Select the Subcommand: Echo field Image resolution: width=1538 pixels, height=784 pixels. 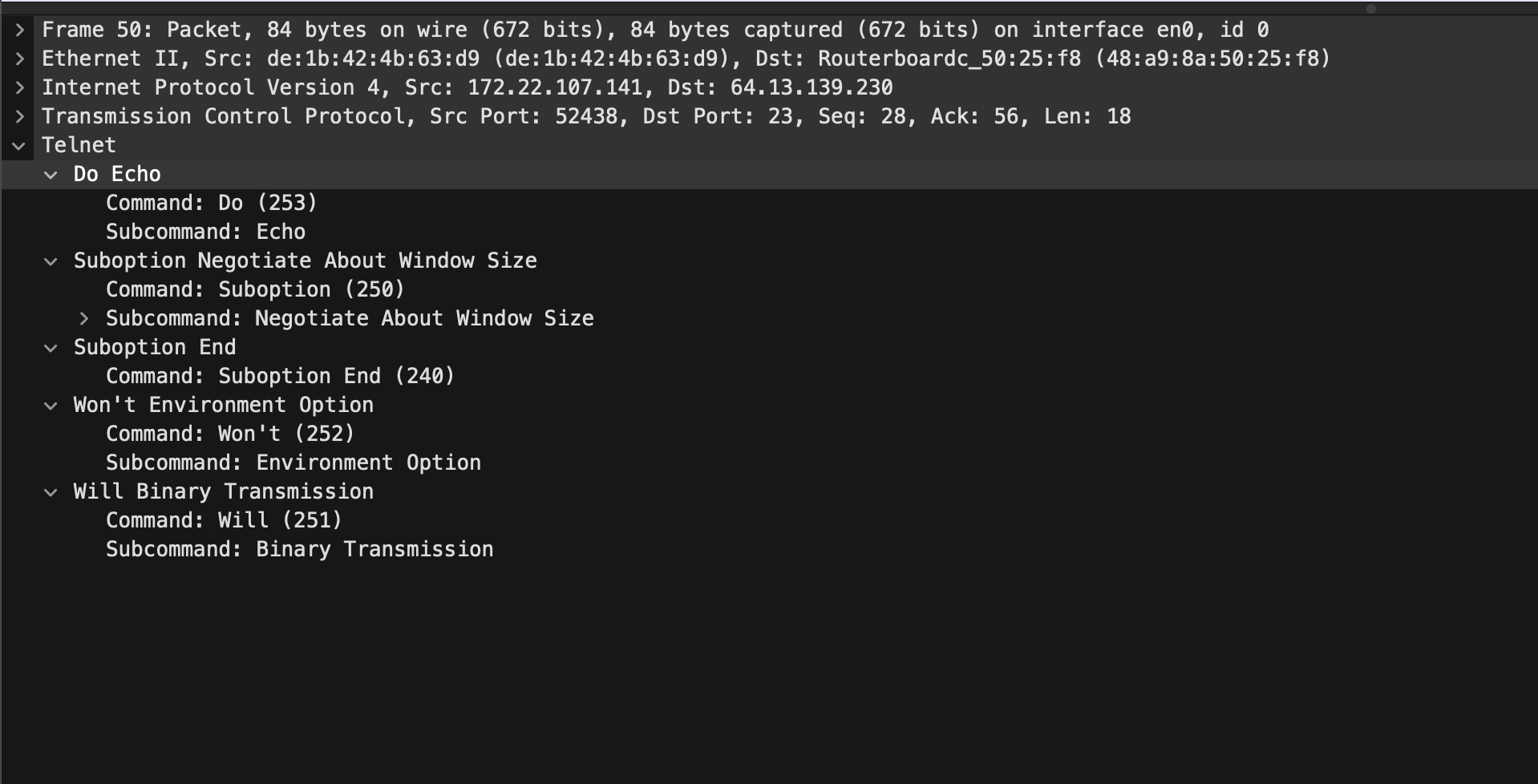pos(205,232)
